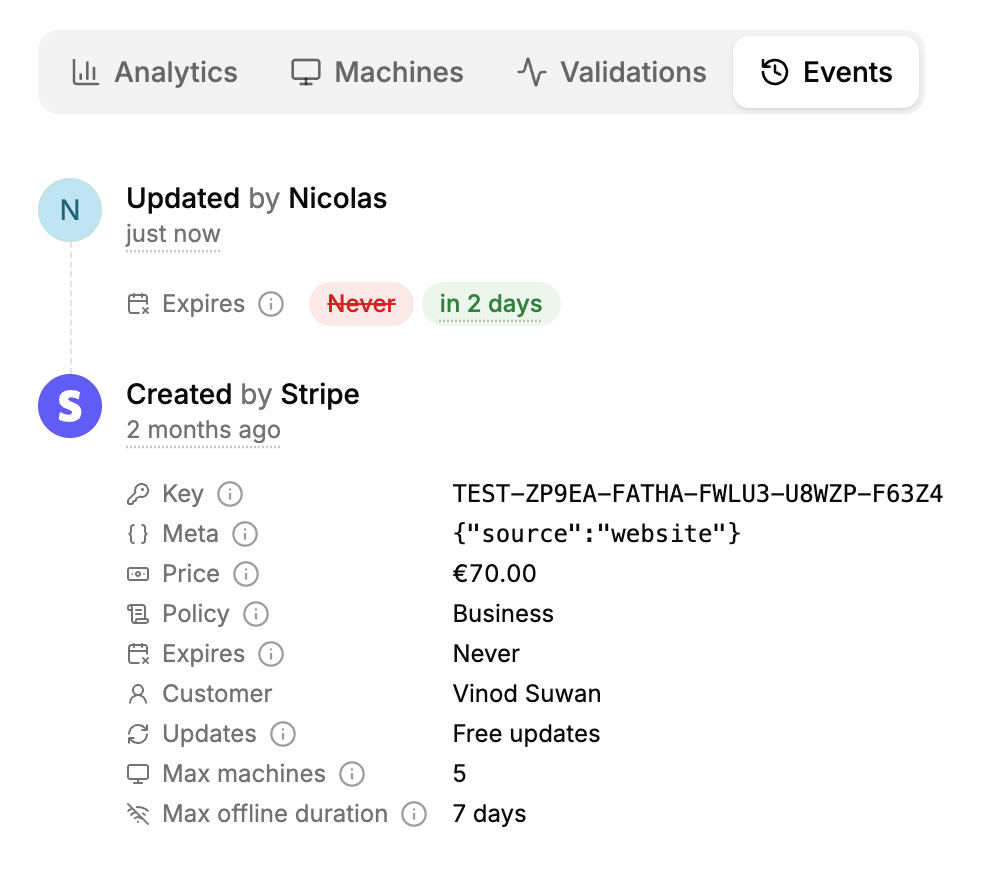Click the info icon beside Expires in the Updated event
The width and height of the screenshot is (1000, 884).
coord(271,304)
